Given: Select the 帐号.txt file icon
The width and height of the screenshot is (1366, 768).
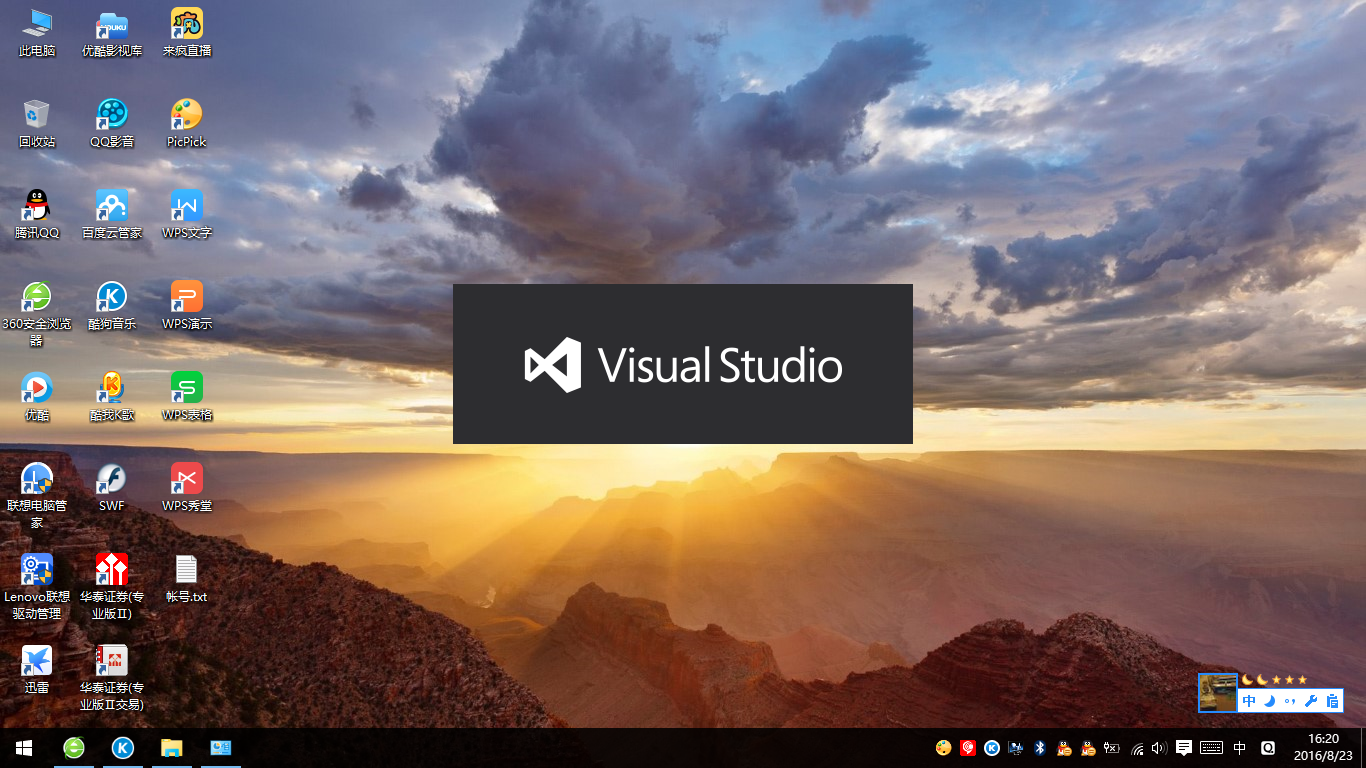Looking at the screenshot, I should coord(187,578).
